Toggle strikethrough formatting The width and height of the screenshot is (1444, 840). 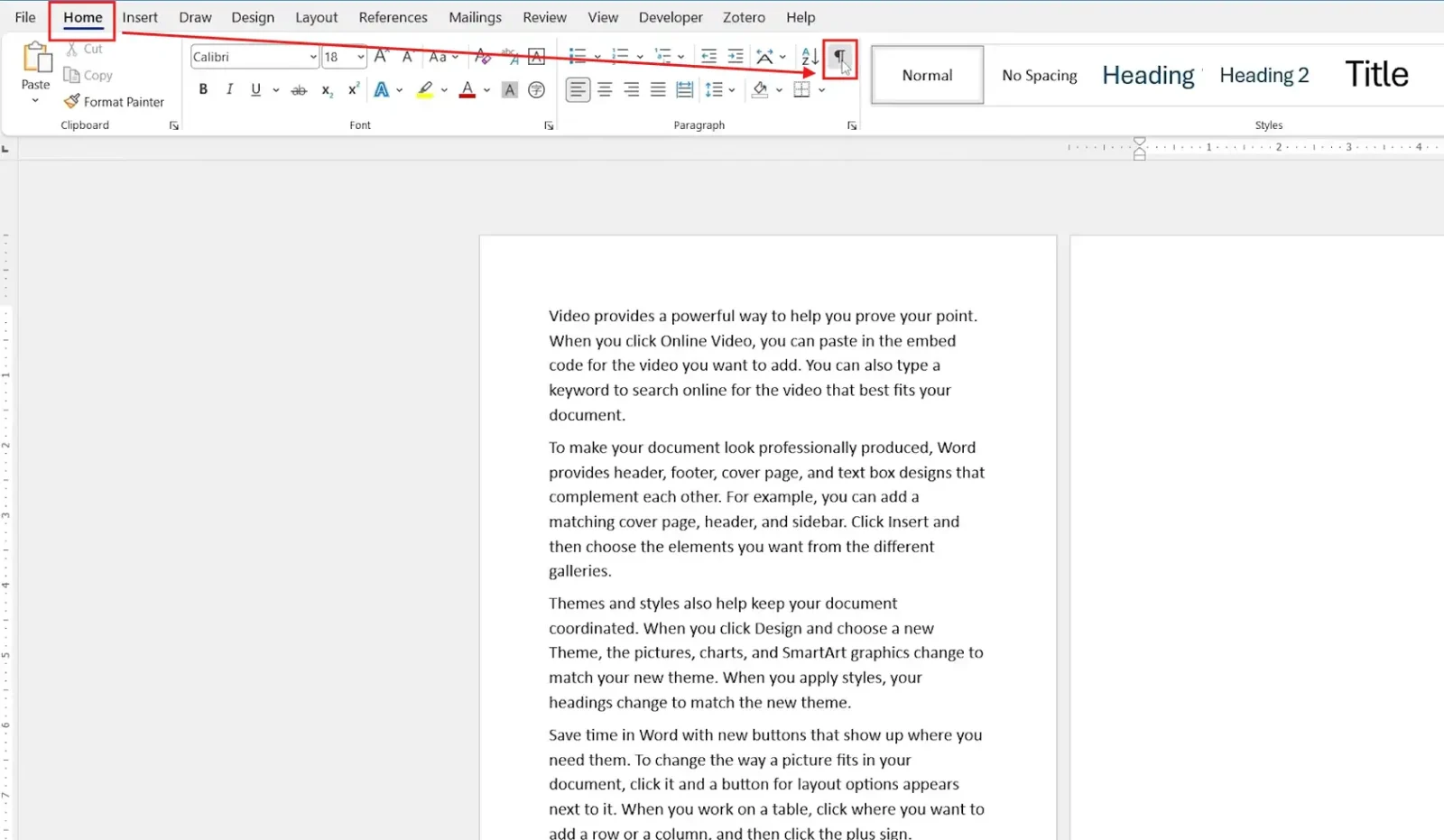pyautogui.click(x=299, y=90)
